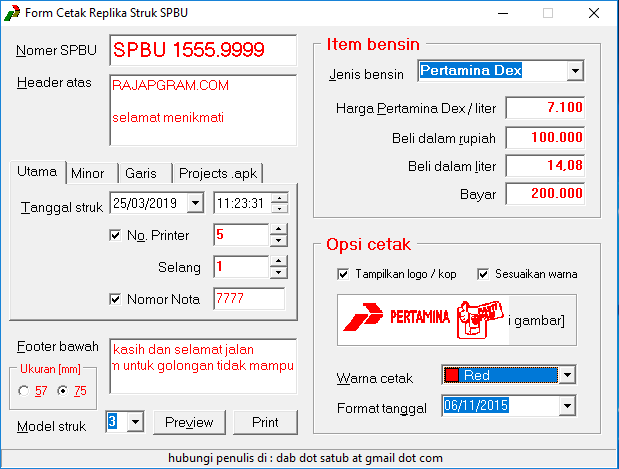Click the No. Printer value field
Screen dimensions: 619x469
(x=242, y=235)
